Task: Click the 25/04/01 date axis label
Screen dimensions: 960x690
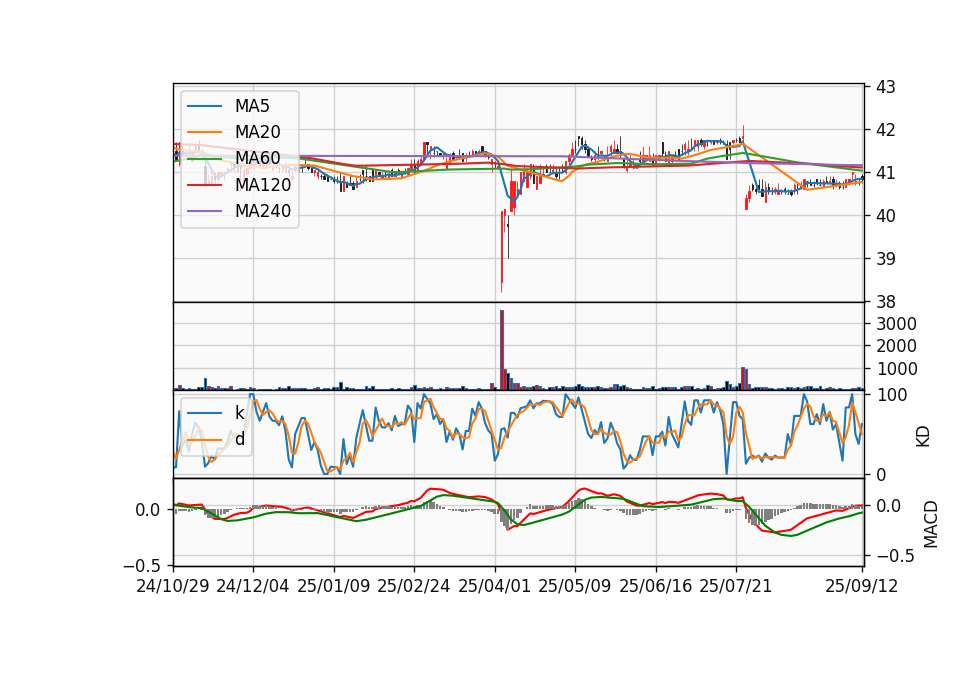Action: click(x=495, y=586)
